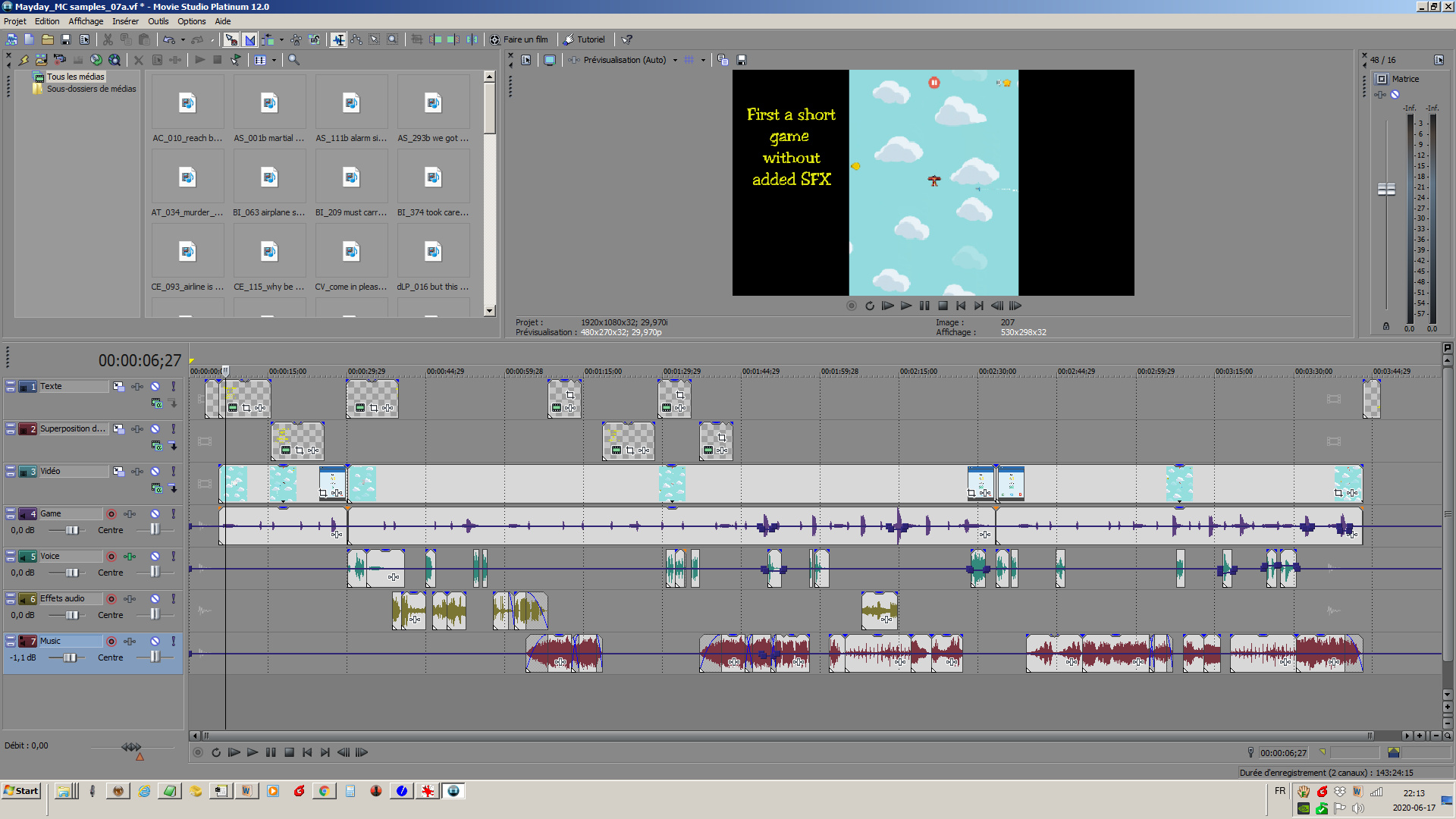Click compositing mode icon on Superposition track
The height and width of the screenshot is (819, 1456).
click(156, 446)
